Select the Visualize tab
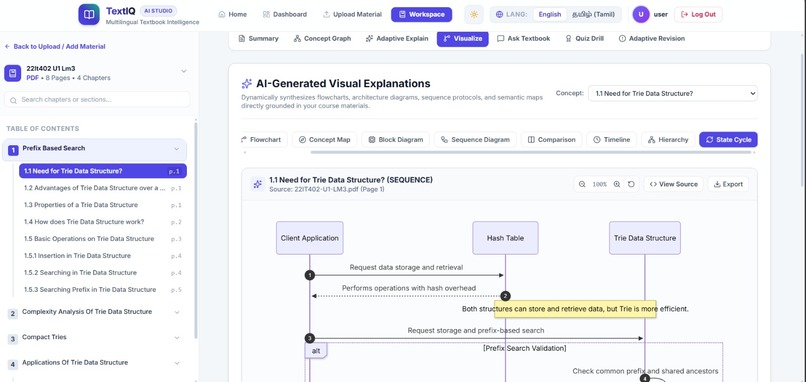Screen dimensions: 806x382 coord(463,39)
